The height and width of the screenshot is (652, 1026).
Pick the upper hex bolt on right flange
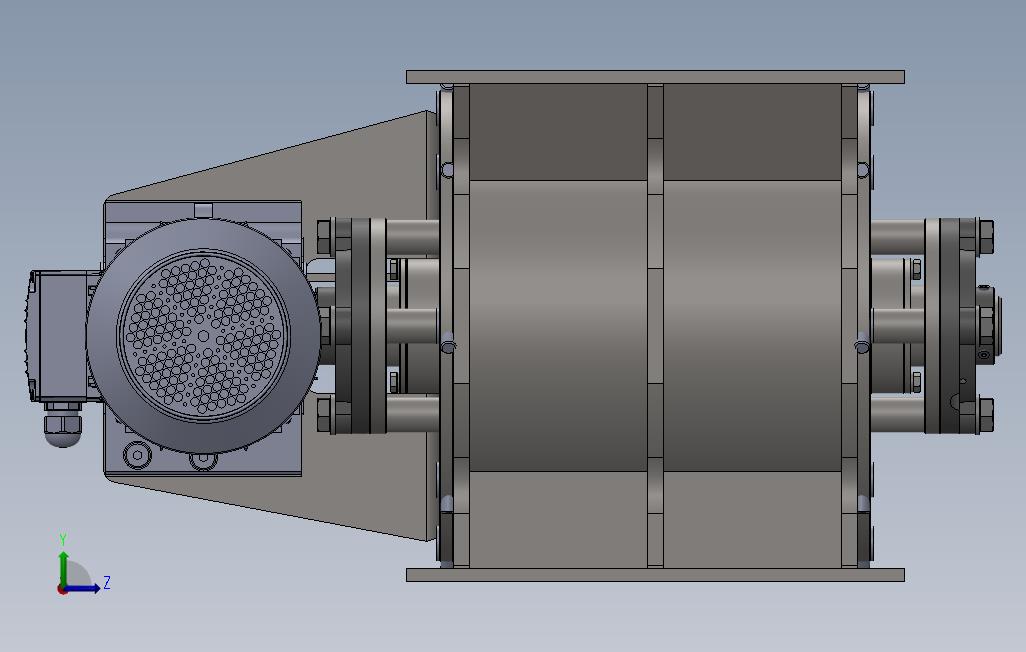[985, 237]
